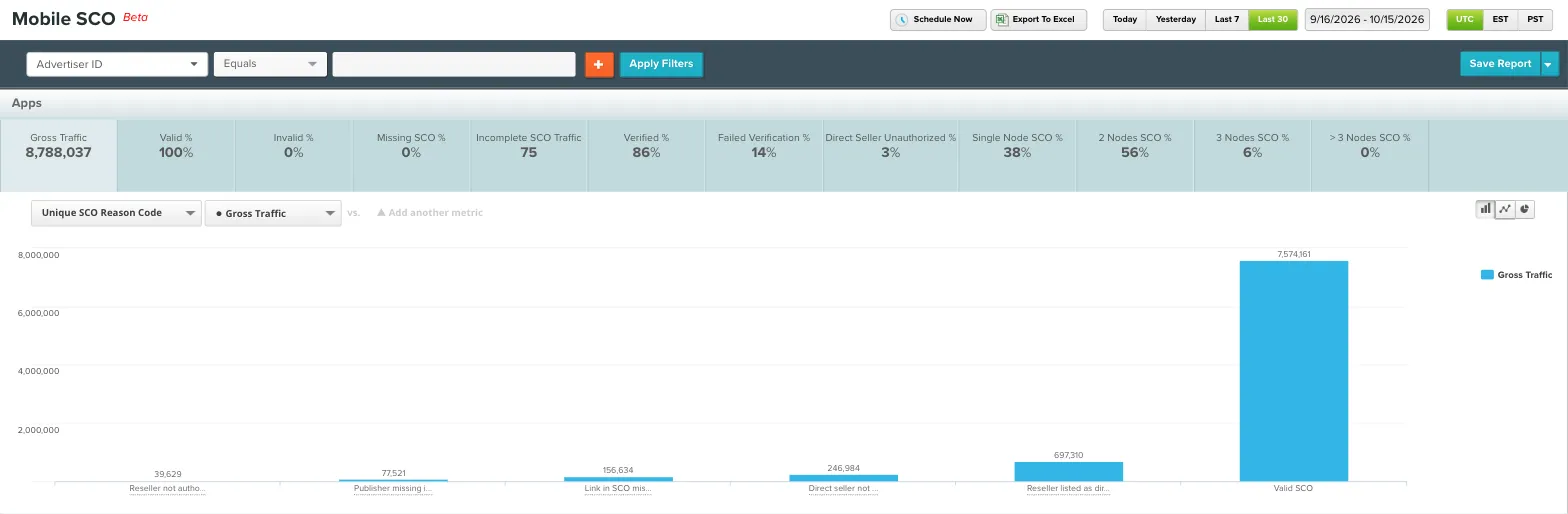Click the 39,629 bar value label
This screenshot has width=1568, height=514.
[168, 474]
